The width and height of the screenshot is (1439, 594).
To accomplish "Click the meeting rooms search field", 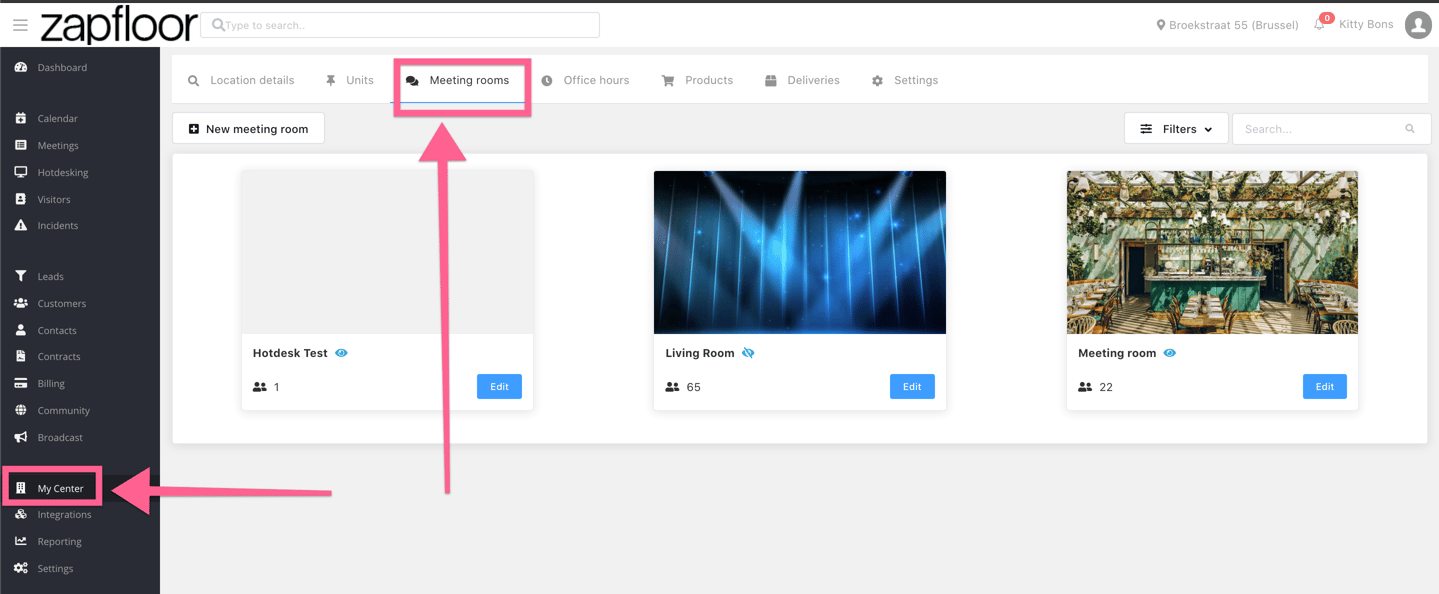I will (x=1320, y=129).
